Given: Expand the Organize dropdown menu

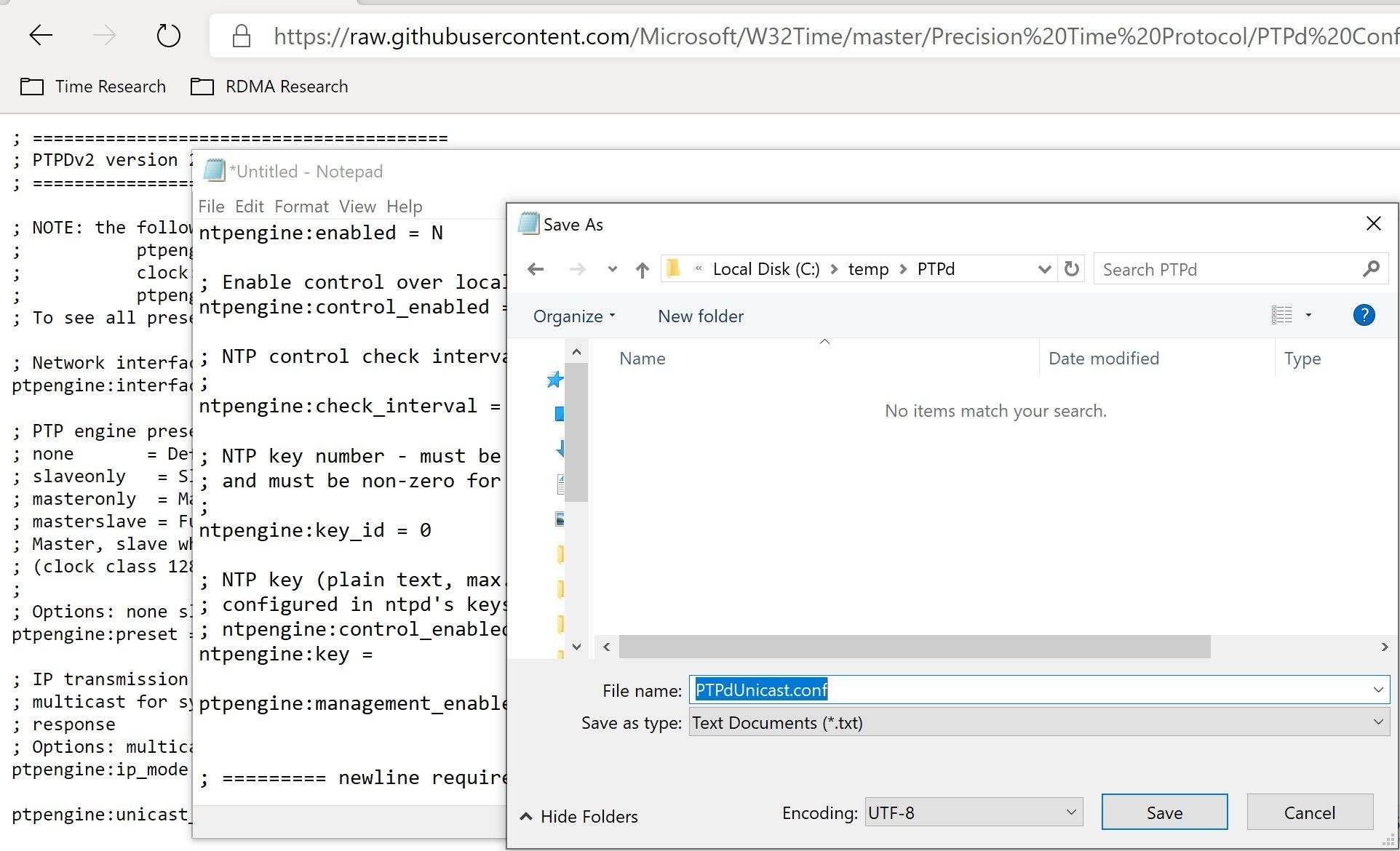Looking at the screenshot, I should tap(574, 316).
